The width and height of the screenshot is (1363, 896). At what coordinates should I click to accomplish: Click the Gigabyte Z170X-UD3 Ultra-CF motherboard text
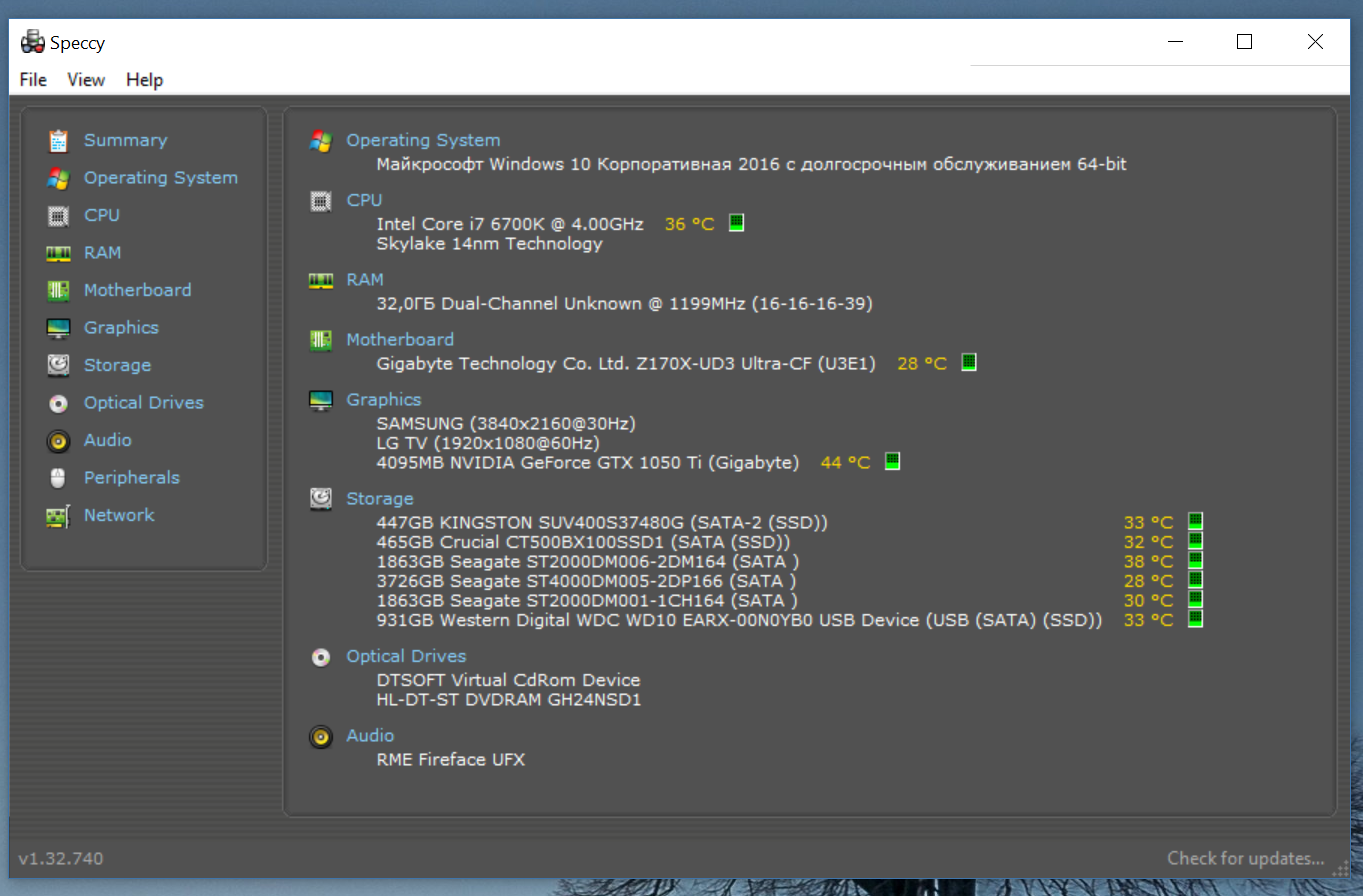point(626,364)
